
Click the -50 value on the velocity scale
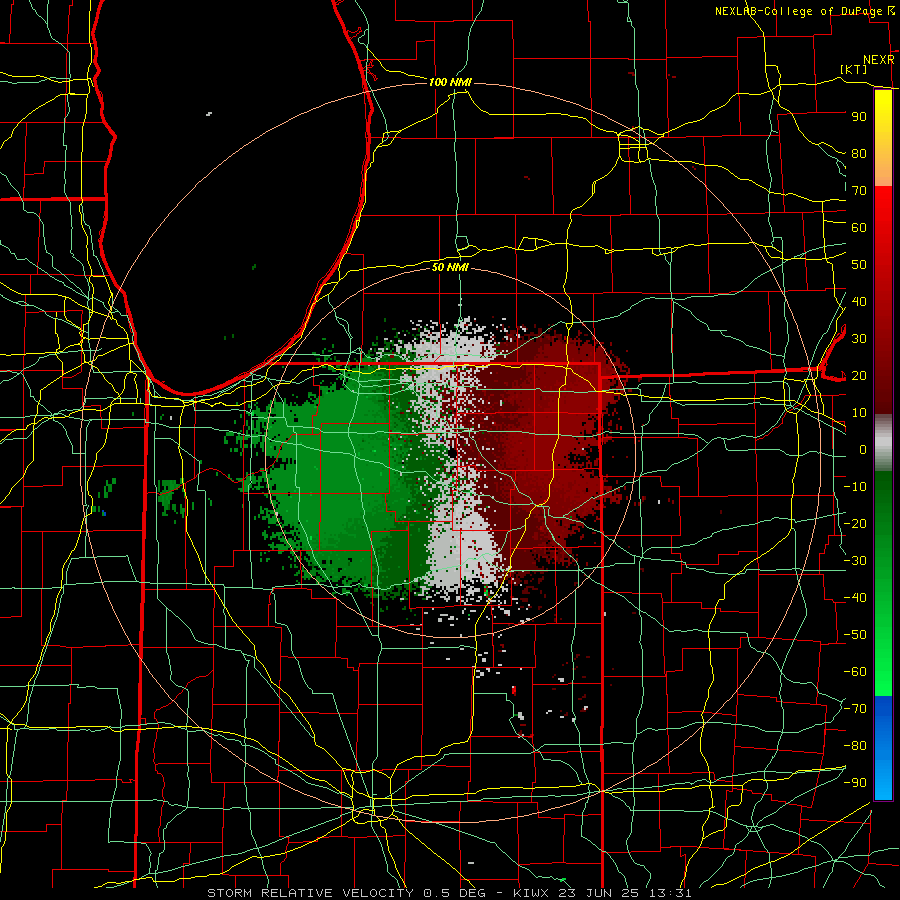coord(855,635)
